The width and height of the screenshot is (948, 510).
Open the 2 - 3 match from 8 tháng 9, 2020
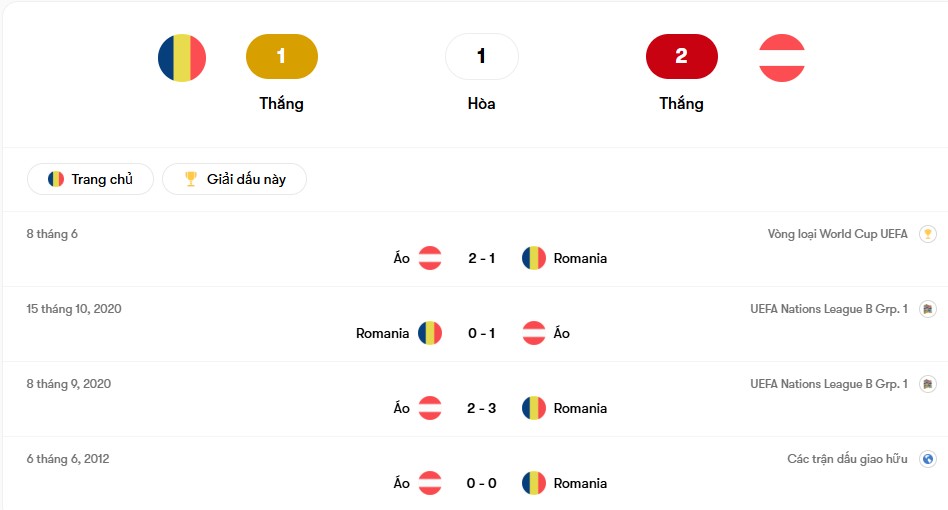[x=482, y=408]
